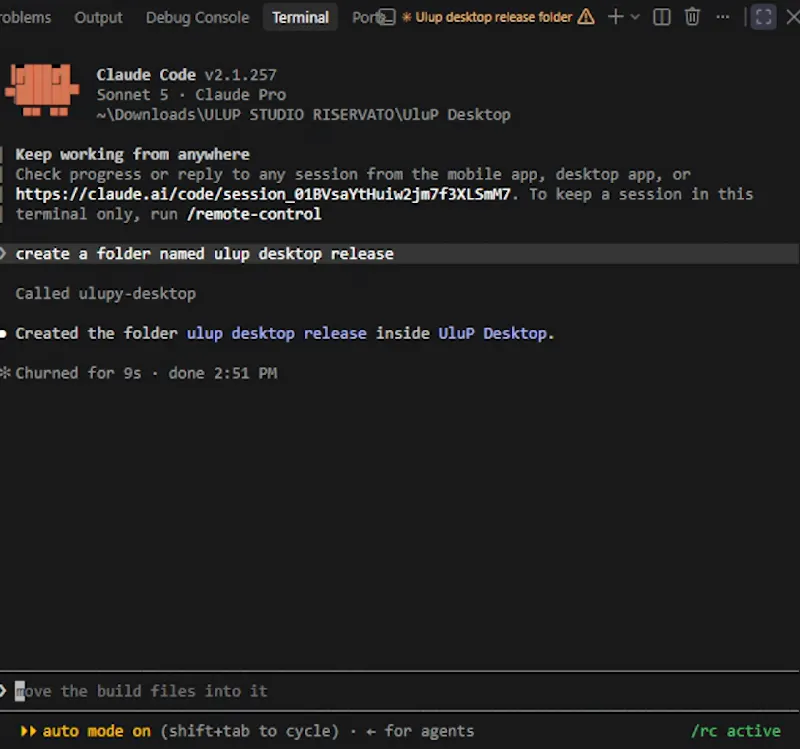
Task: Create a new terminal with plus icon
Action: pyautogui.click(x=616, y=17)
